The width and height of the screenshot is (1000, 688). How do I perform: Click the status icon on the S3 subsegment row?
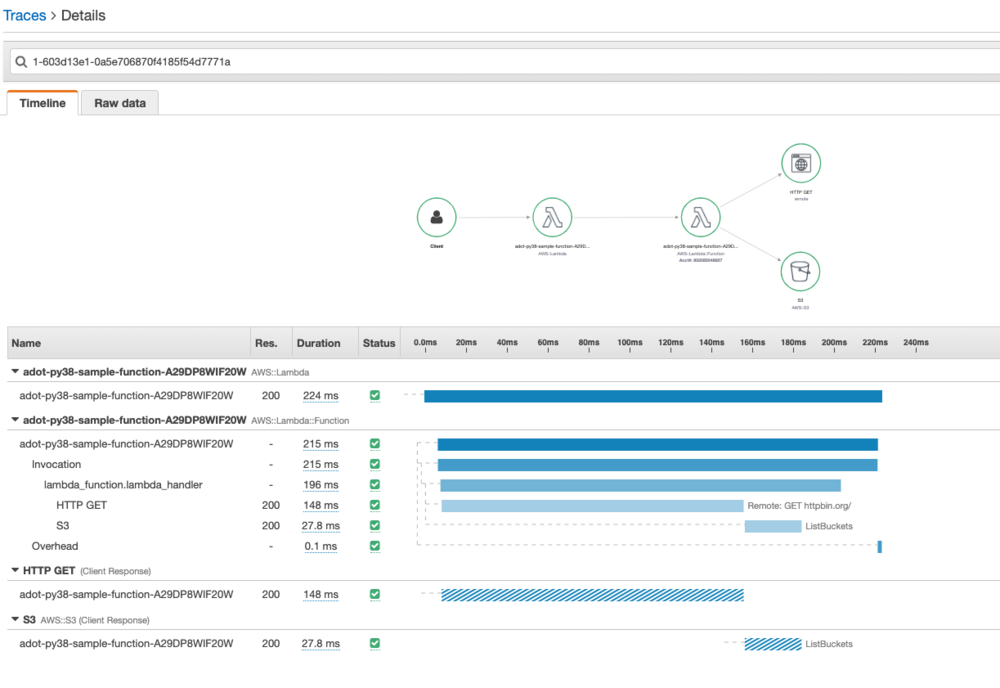(374, 525)
